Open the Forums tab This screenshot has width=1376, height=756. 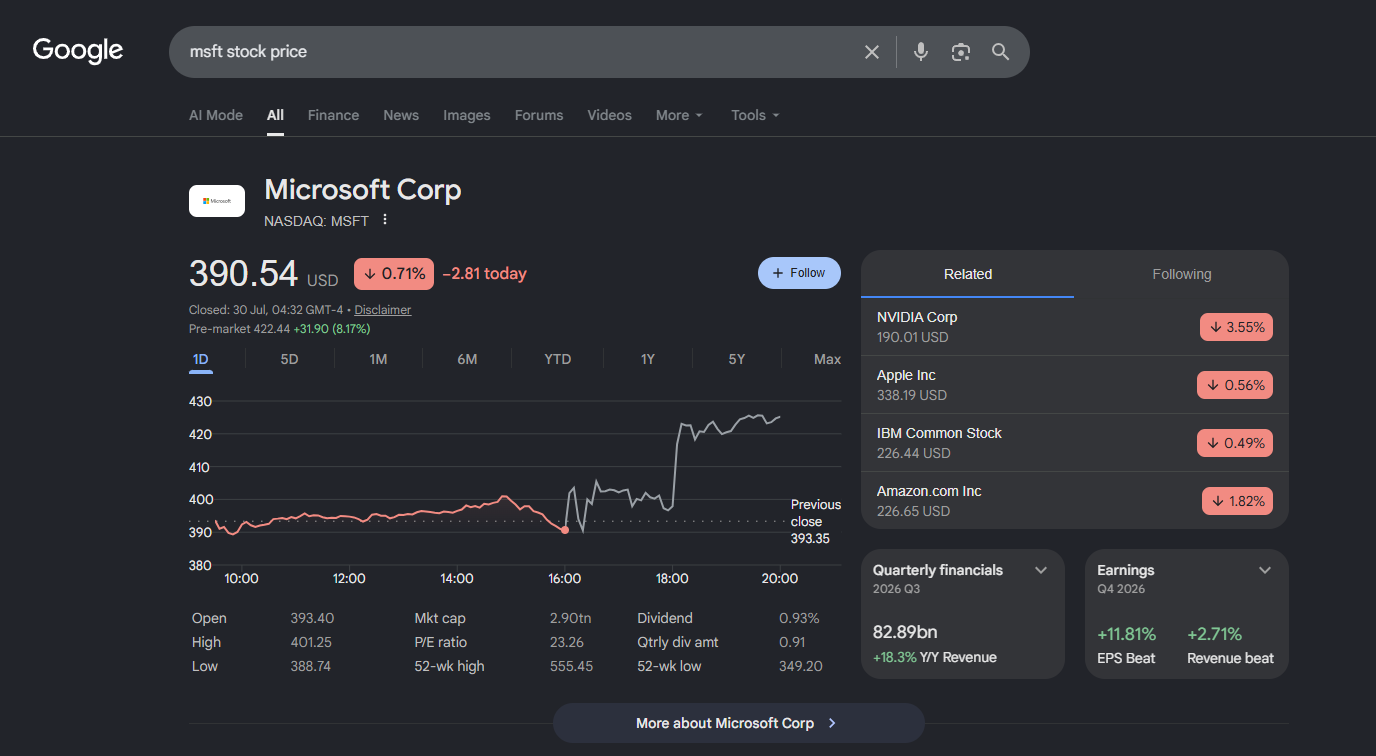(539, 115)
